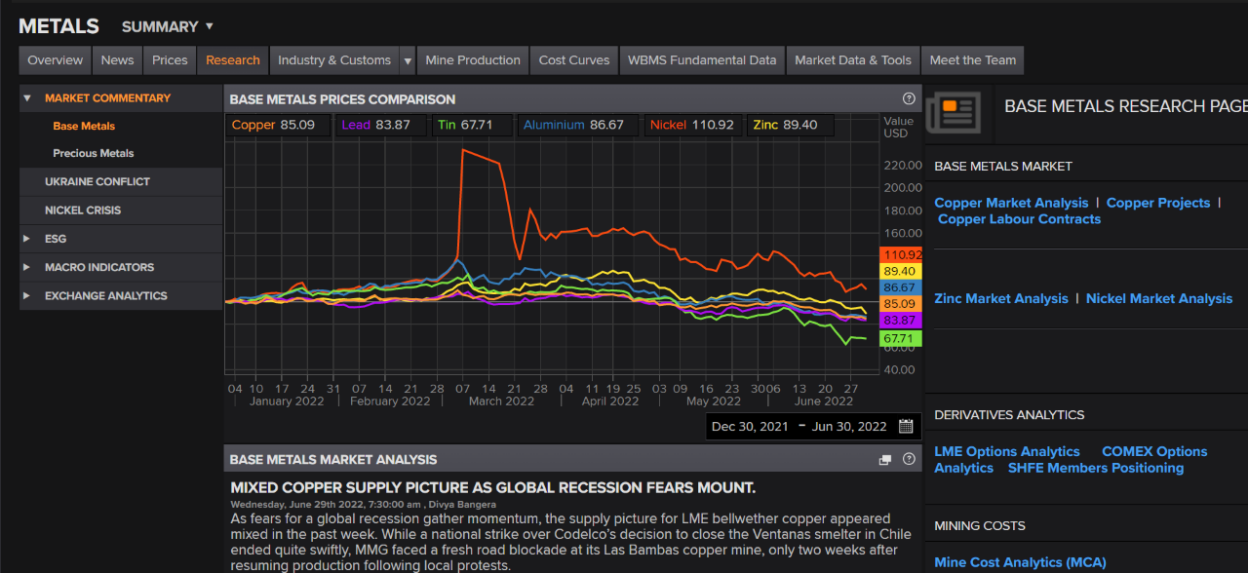Image resolution: width=1248 pixels, height=573 pixels.
Task: Click the purple 83.87 value tag on chart axis
Action: click(900, 320)
